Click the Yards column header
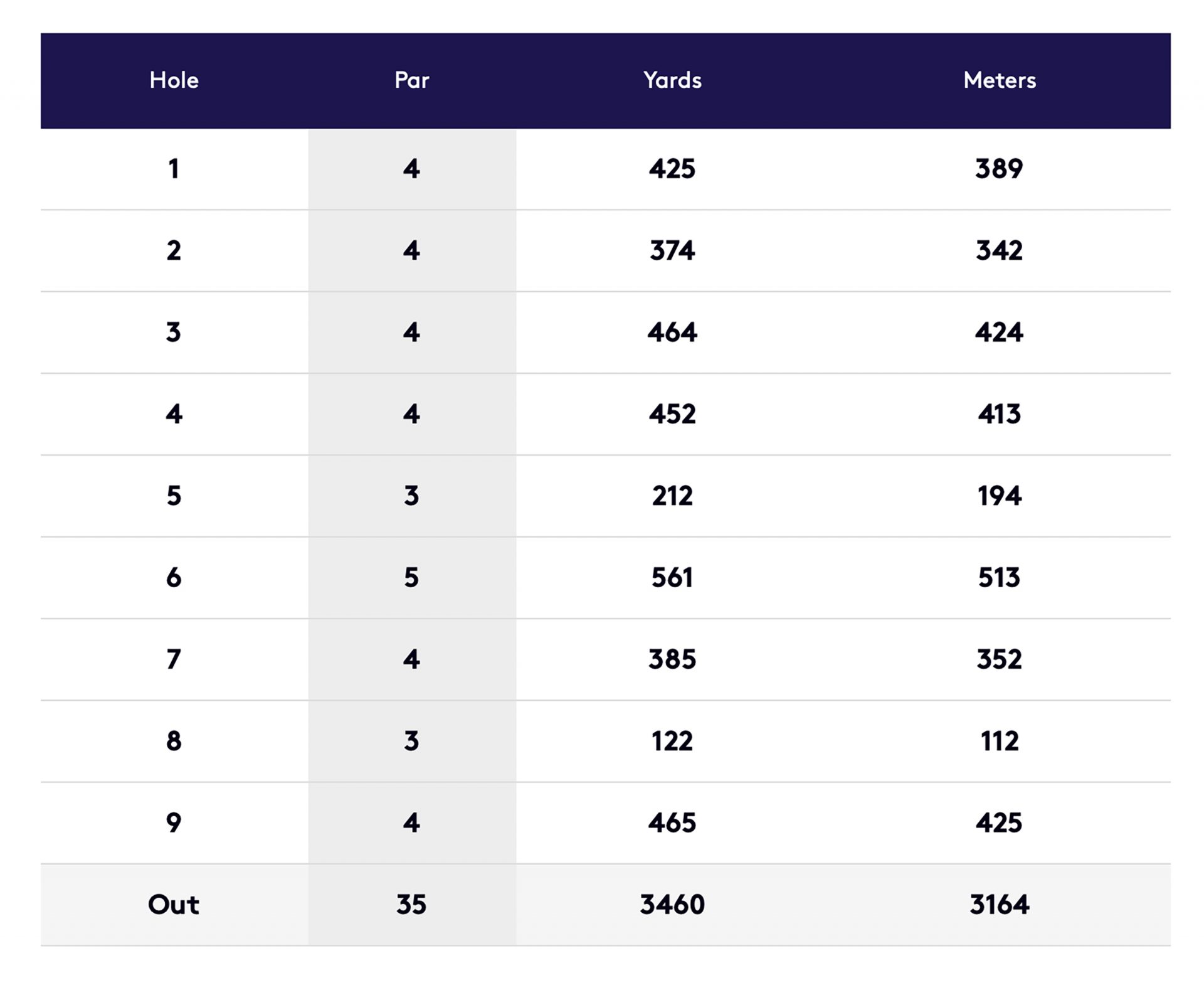Screen dimensions: 1204x995 coord(672,80)
